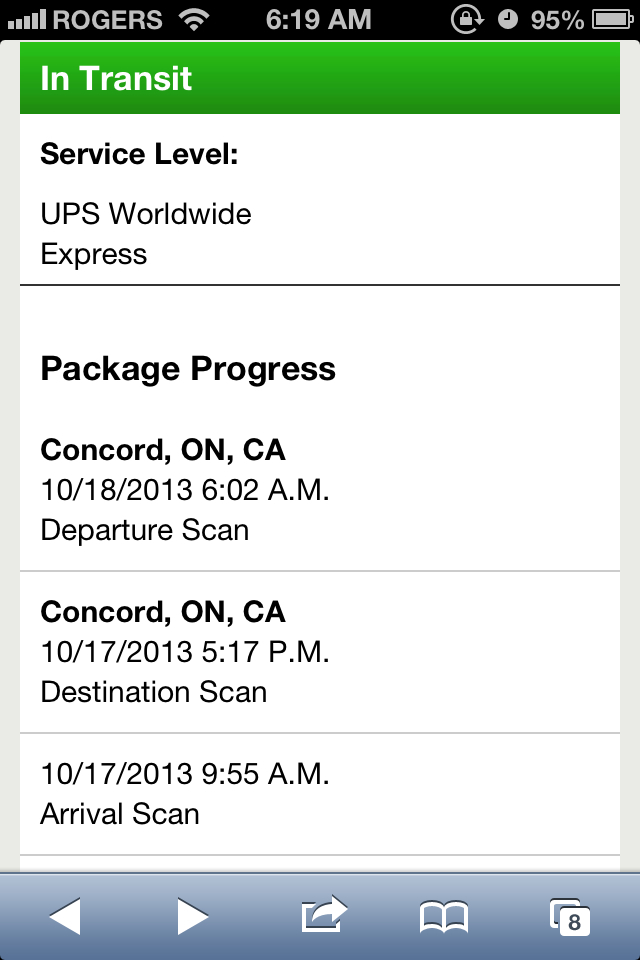Tap the 10/18/2013 6:02 A.M. timestamp
This screenshot has height=960, width=640.
pos(184,490)
